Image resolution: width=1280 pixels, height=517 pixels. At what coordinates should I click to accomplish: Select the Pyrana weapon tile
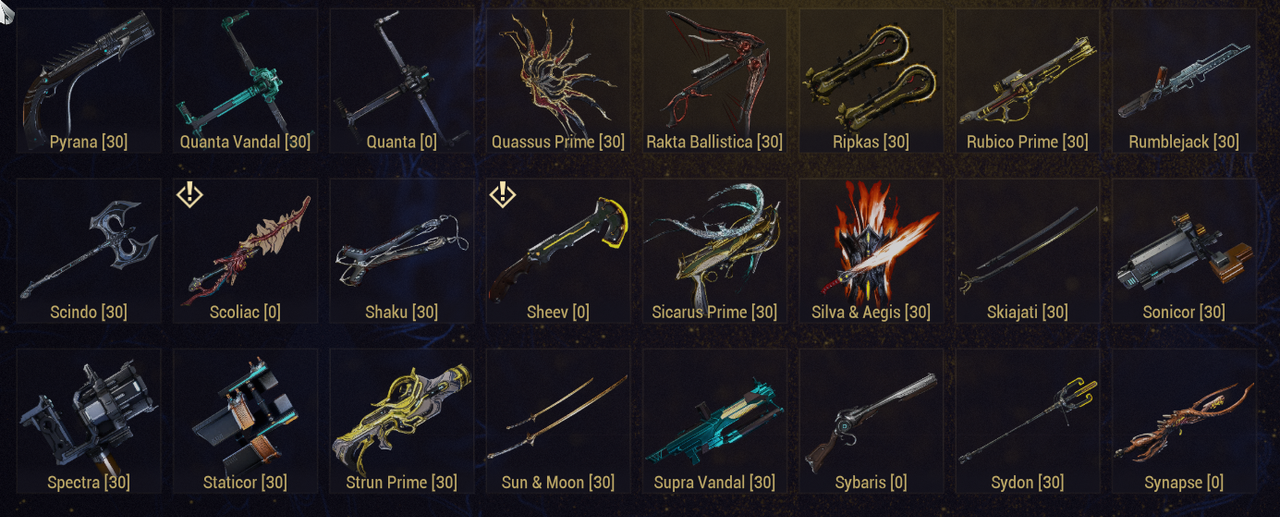tap(88, 81)
